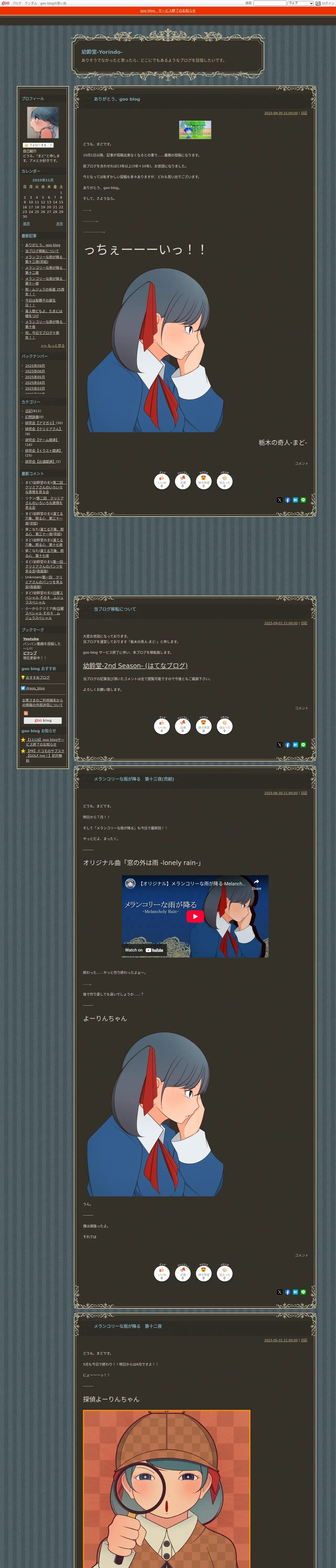Share the ありがとう、goo blog post on LINE
The height and width of the screenshot is (1568, 336).
303,500
